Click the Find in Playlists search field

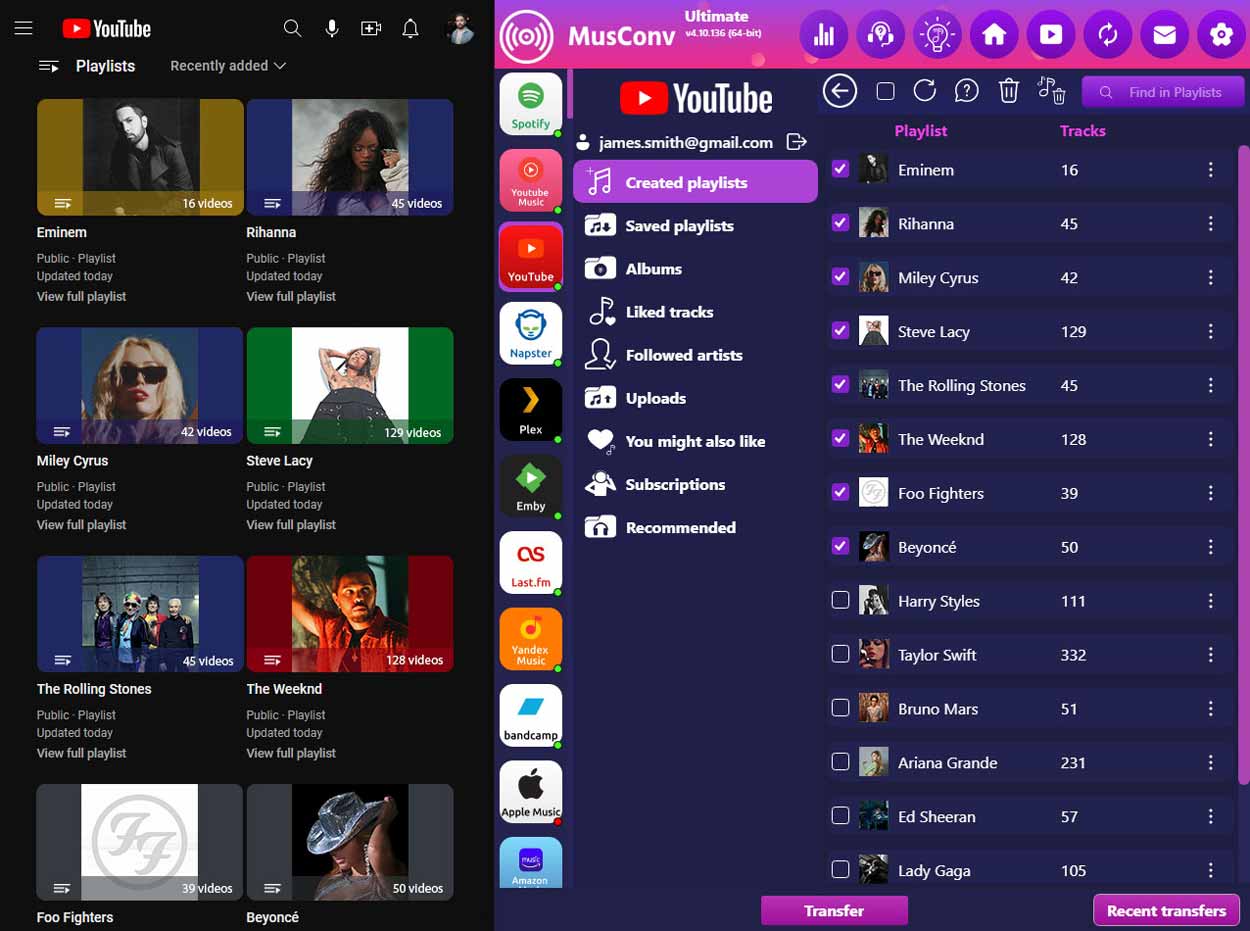tap(1164, 92)
